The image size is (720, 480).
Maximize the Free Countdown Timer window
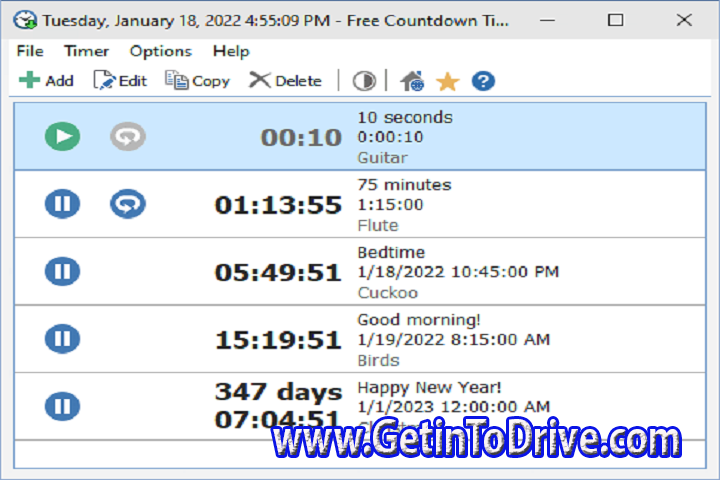pyautogui.click(x=616, y=20)
